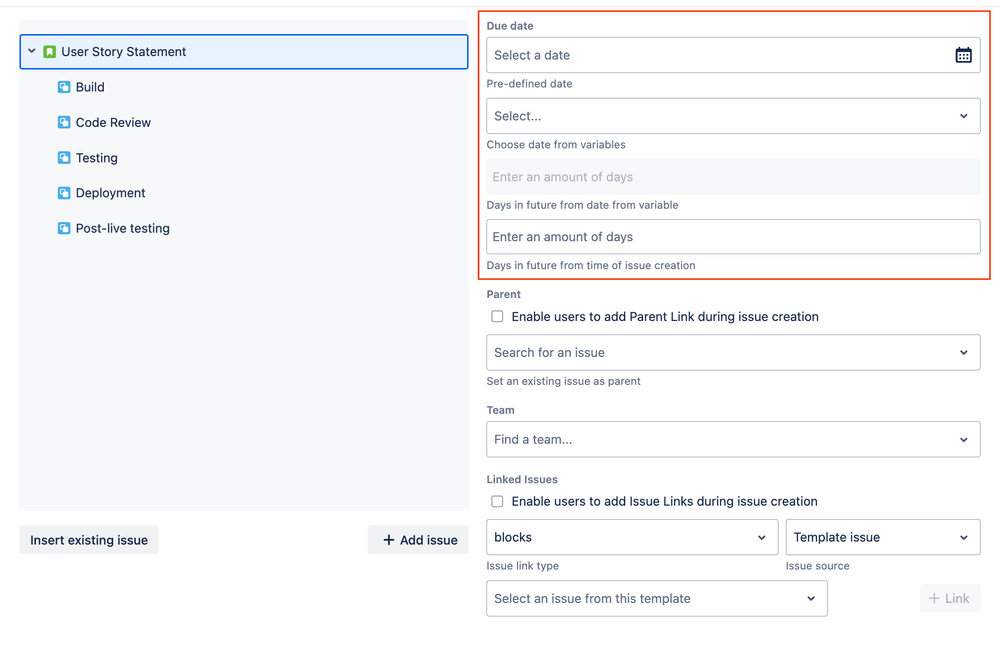Viewport: 999px width, 649px height.
Task: Open the Template issue source dropdown
Action: point(882,537)
